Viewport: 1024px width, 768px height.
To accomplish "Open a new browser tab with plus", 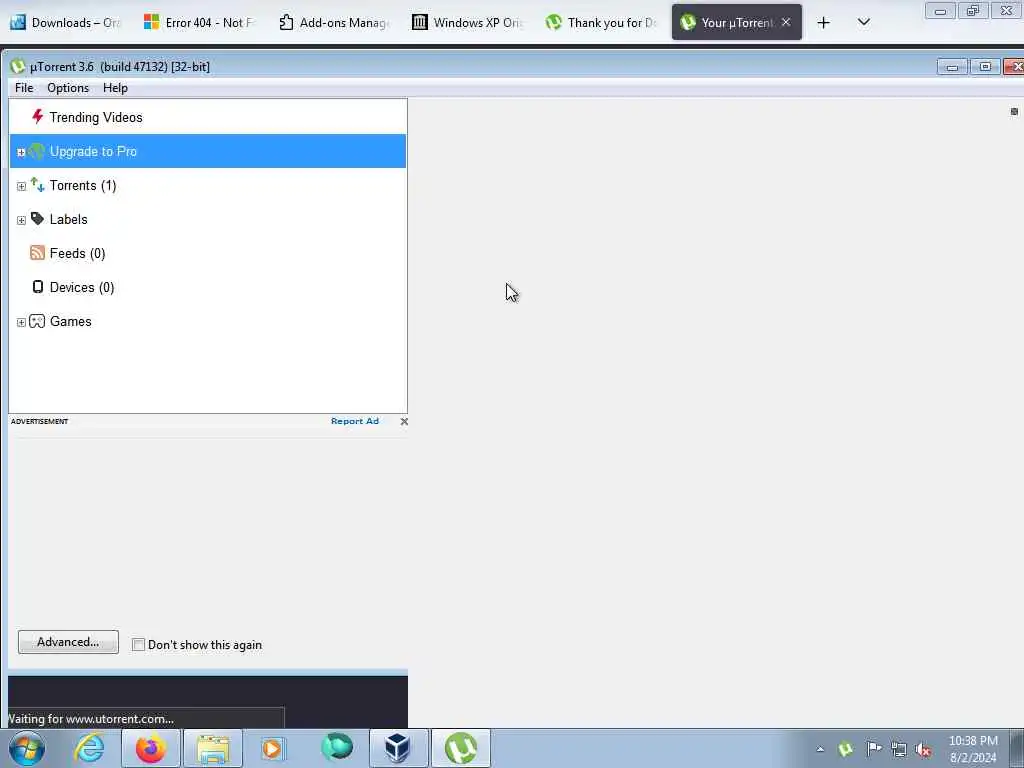I will pyautogui.click(x=824, y=23).
